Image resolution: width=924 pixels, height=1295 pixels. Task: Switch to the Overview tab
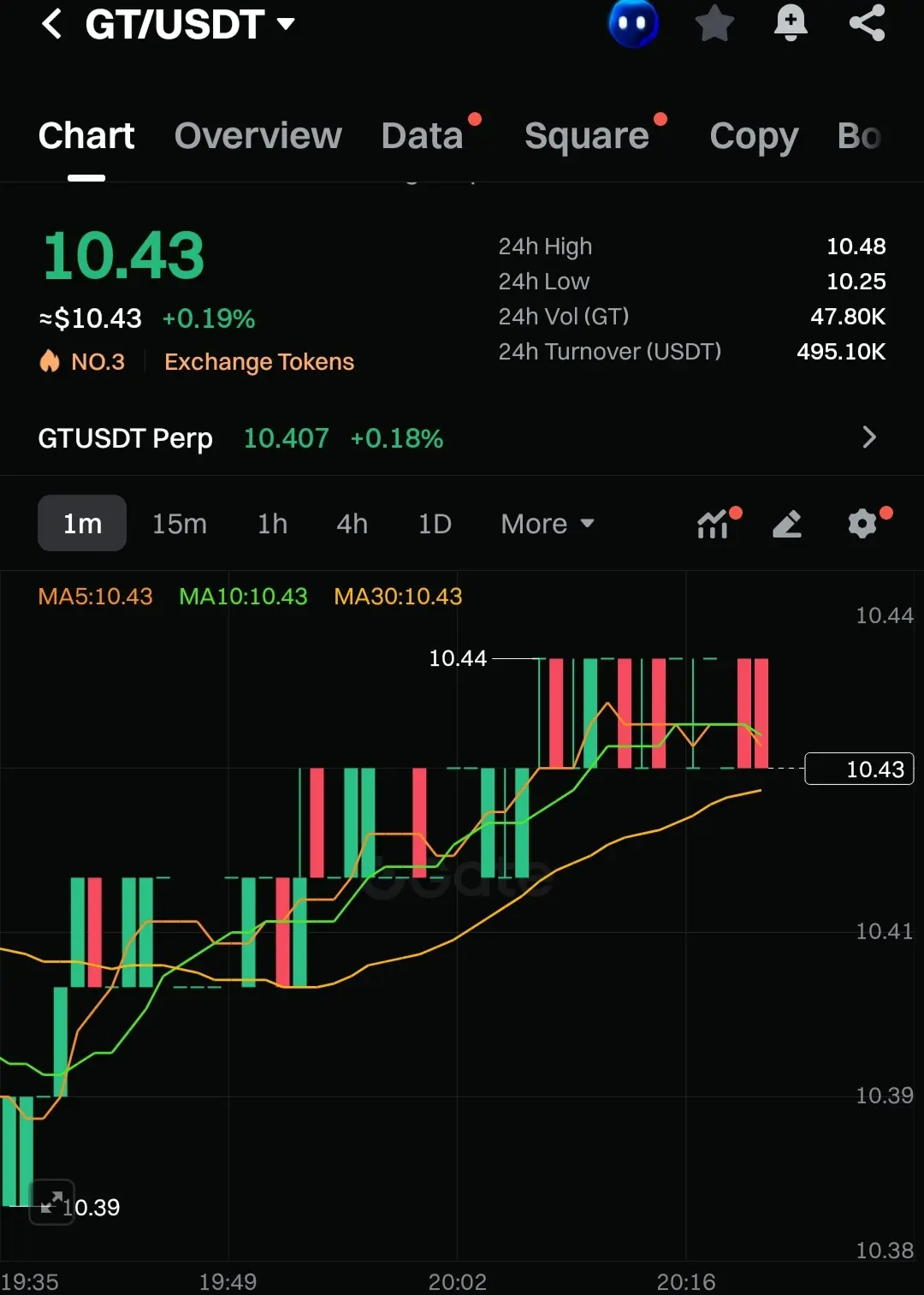(x=258, y=136)
